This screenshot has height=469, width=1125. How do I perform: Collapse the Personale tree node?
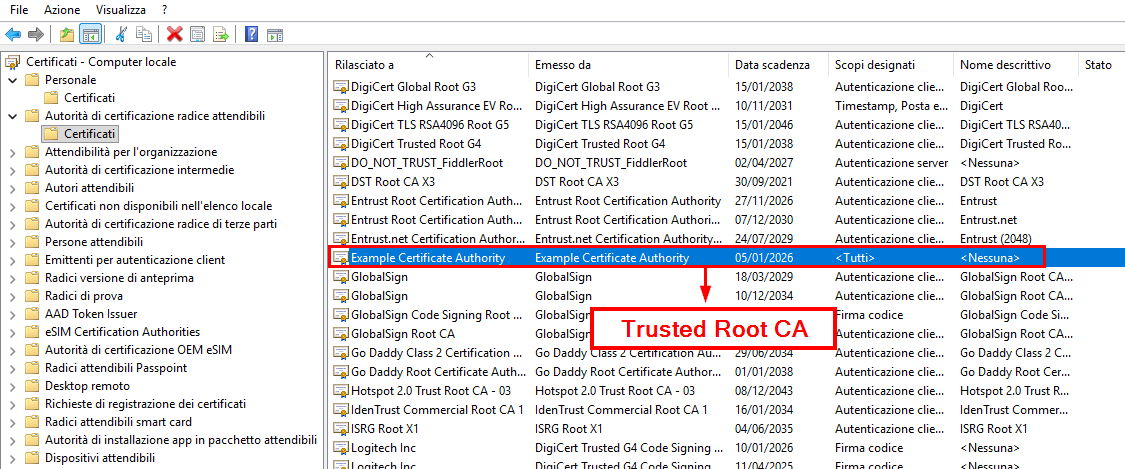point(12,80)
